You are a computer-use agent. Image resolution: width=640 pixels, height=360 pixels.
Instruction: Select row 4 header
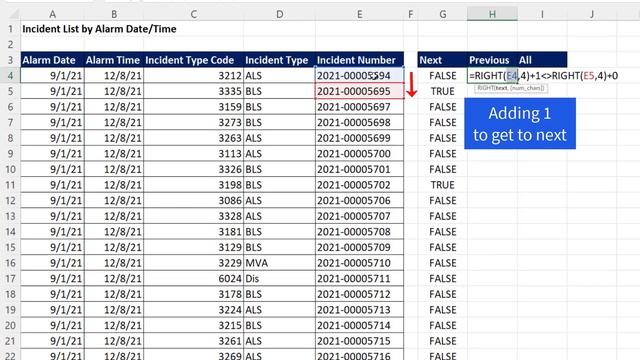tap(10, 76)
